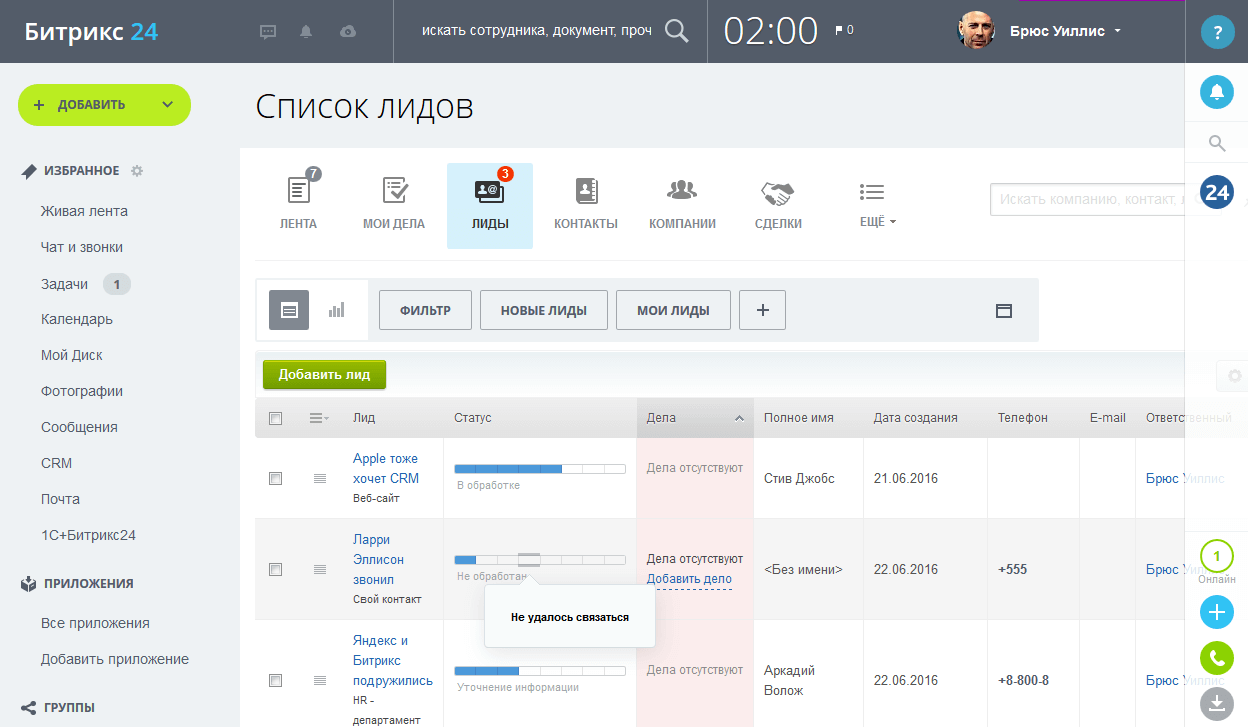Image resolution: width=1248 pixels, height=727 pixels.
Task: Click the online users counter circle
Action: coord(1217,556)
